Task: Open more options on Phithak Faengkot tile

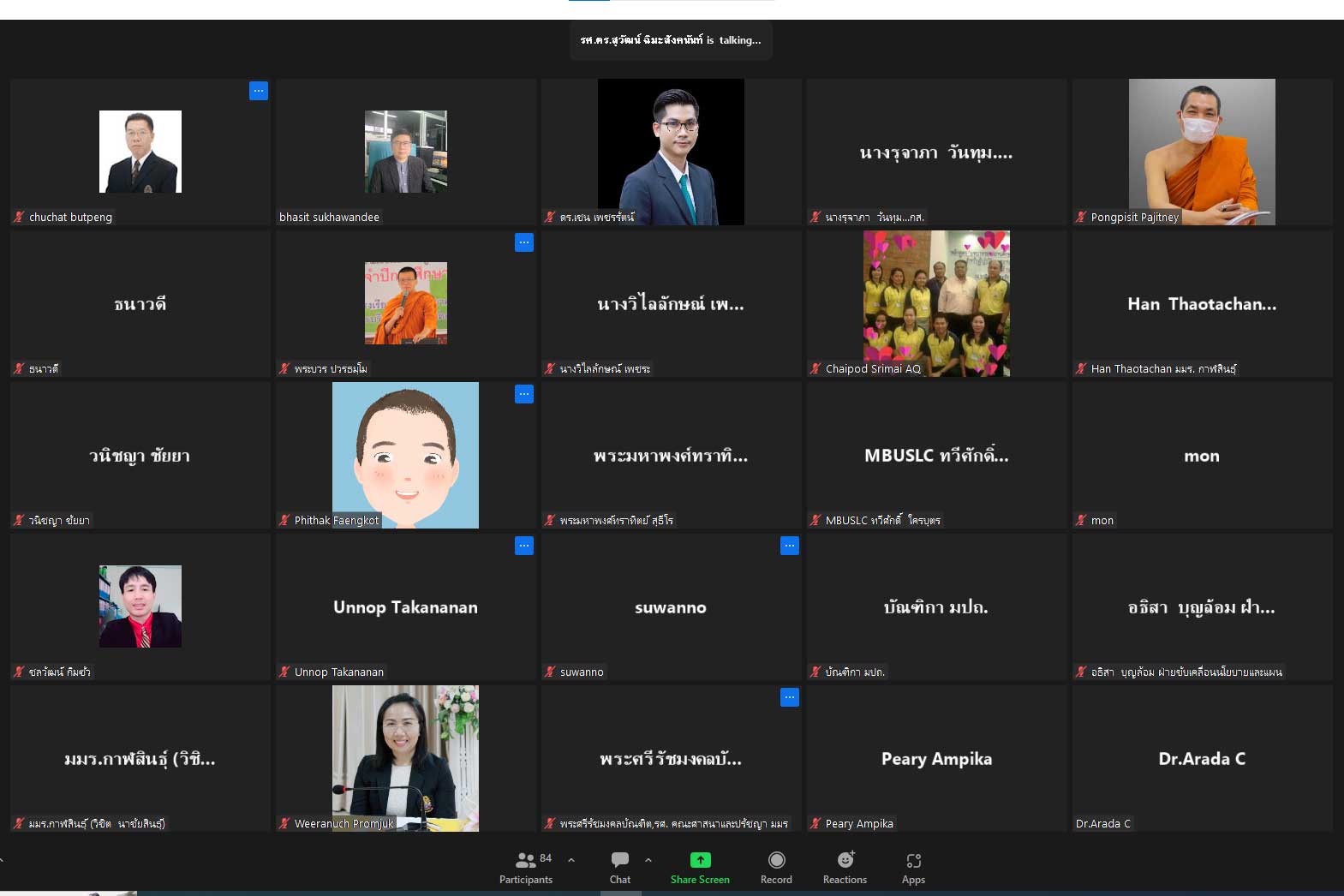Action: [524, 394]
